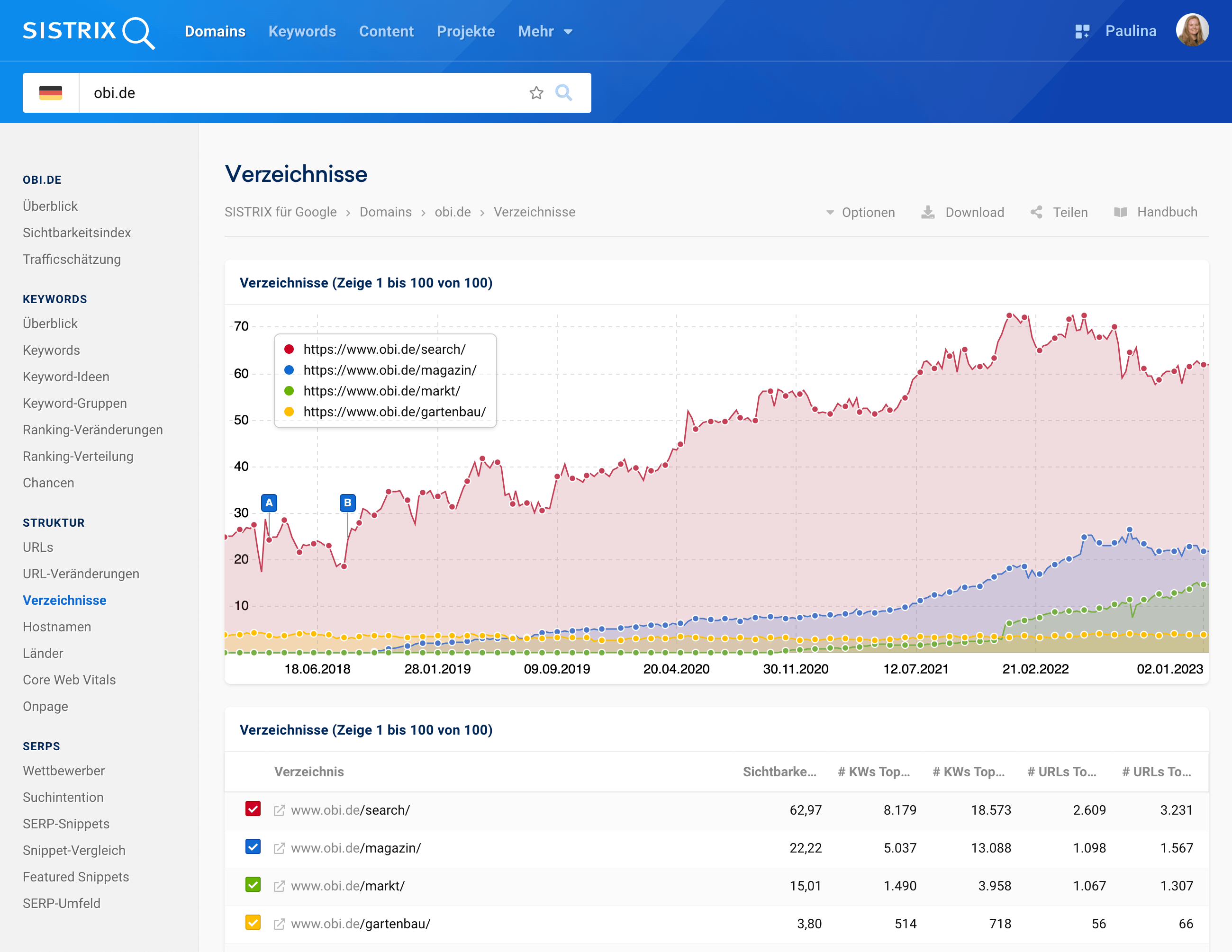Click the Download icon in the toolbar

coord(927,213)
